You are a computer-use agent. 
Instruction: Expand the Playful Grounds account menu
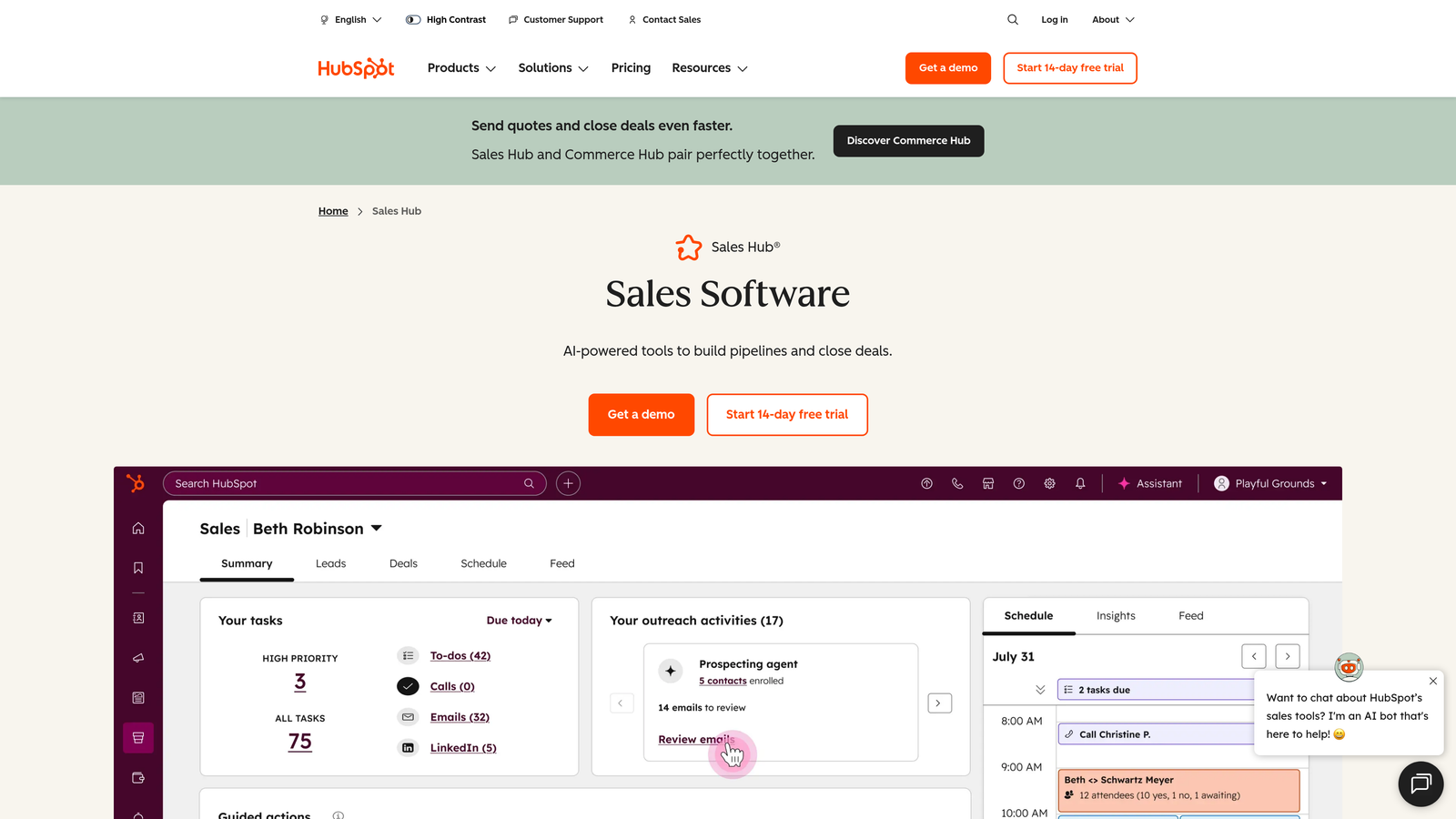1270,483
